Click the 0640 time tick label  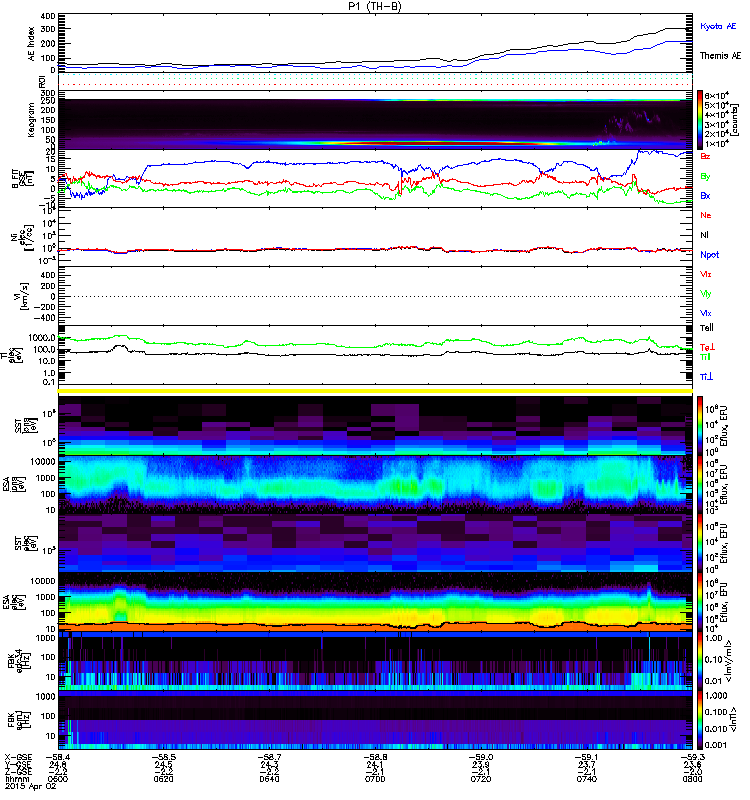tap(269, 779)
